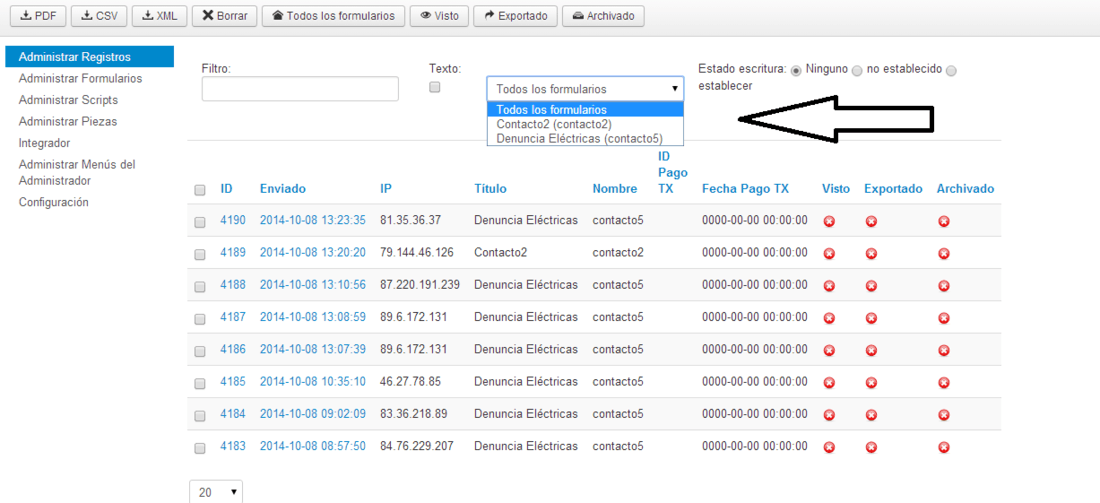
Task: Download records using the CSV button
Action: coord(99,16)
